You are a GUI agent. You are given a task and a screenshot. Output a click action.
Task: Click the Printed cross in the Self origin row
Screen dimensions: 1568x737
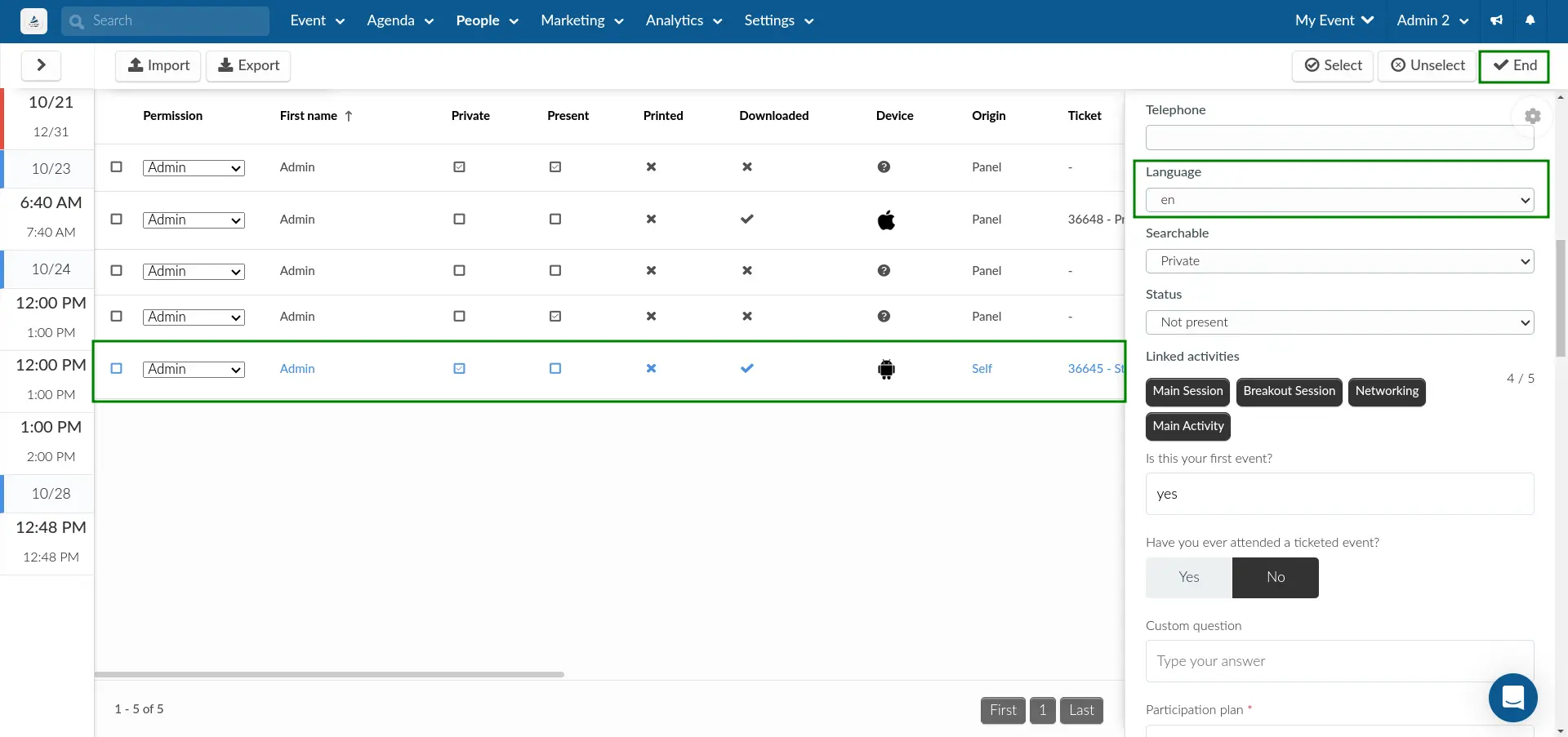651,368
